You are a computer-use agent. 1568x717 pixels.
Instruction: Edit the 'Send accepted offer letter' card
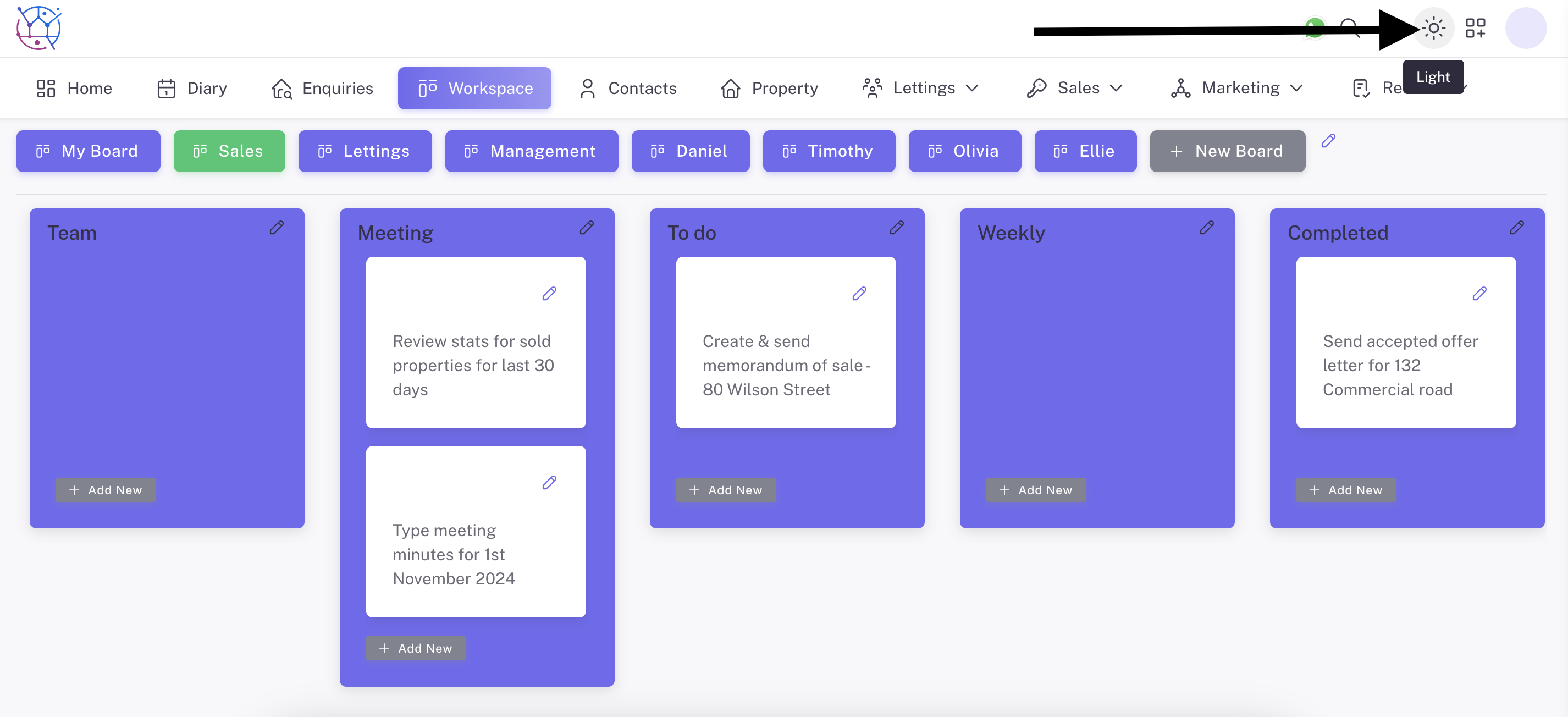[x=1479, y=294]
